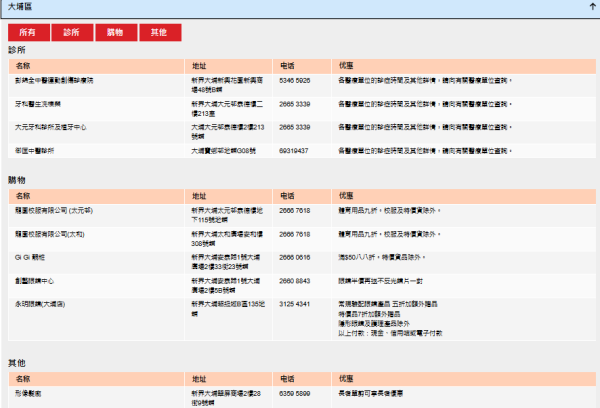This screenshot has width=600, height=408.
Task: Filter by the red 購物 button
Action: [116, 32]
